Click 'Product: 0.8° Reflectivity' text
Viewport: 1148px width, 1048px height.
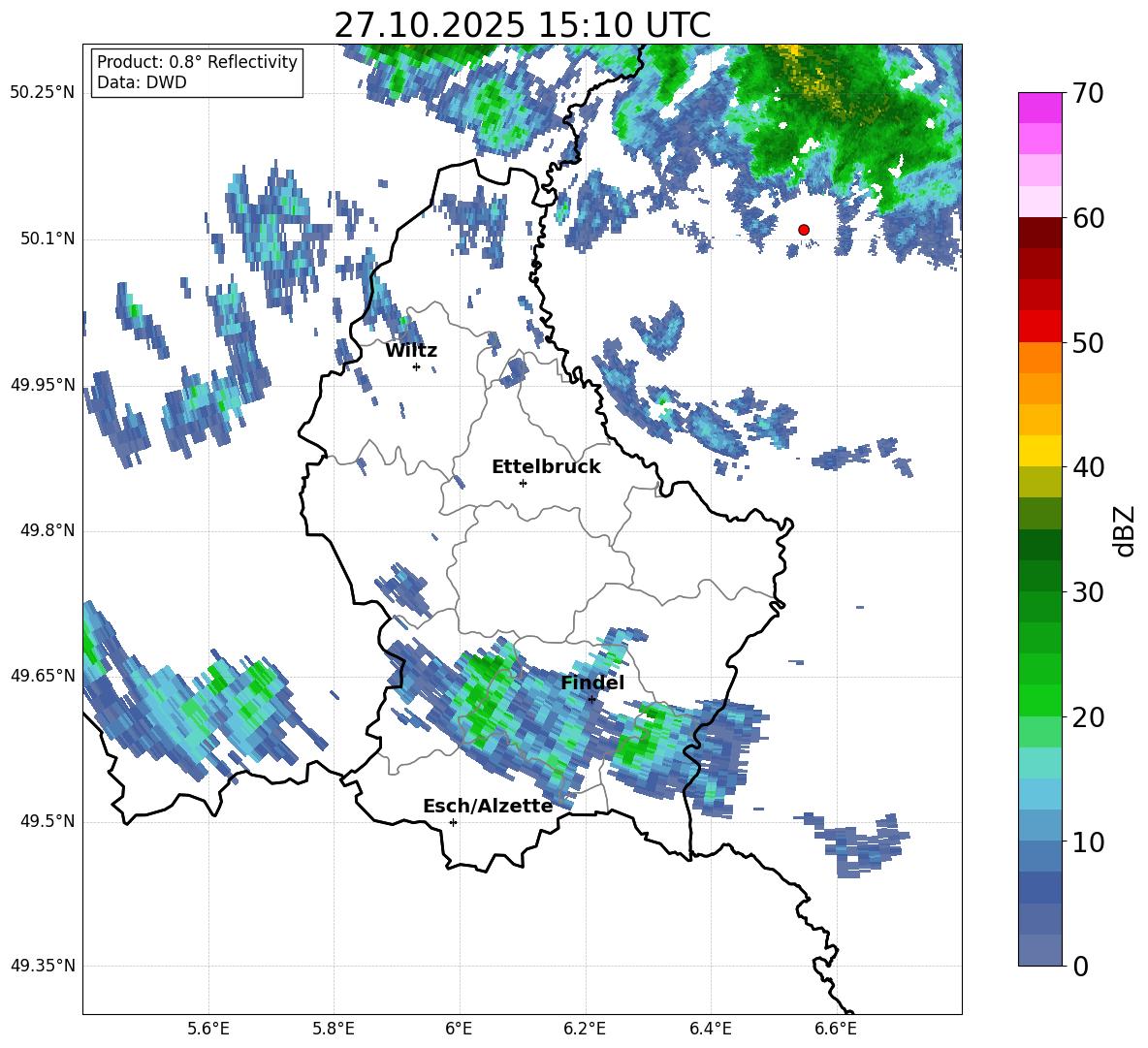(x=197, y=62)
